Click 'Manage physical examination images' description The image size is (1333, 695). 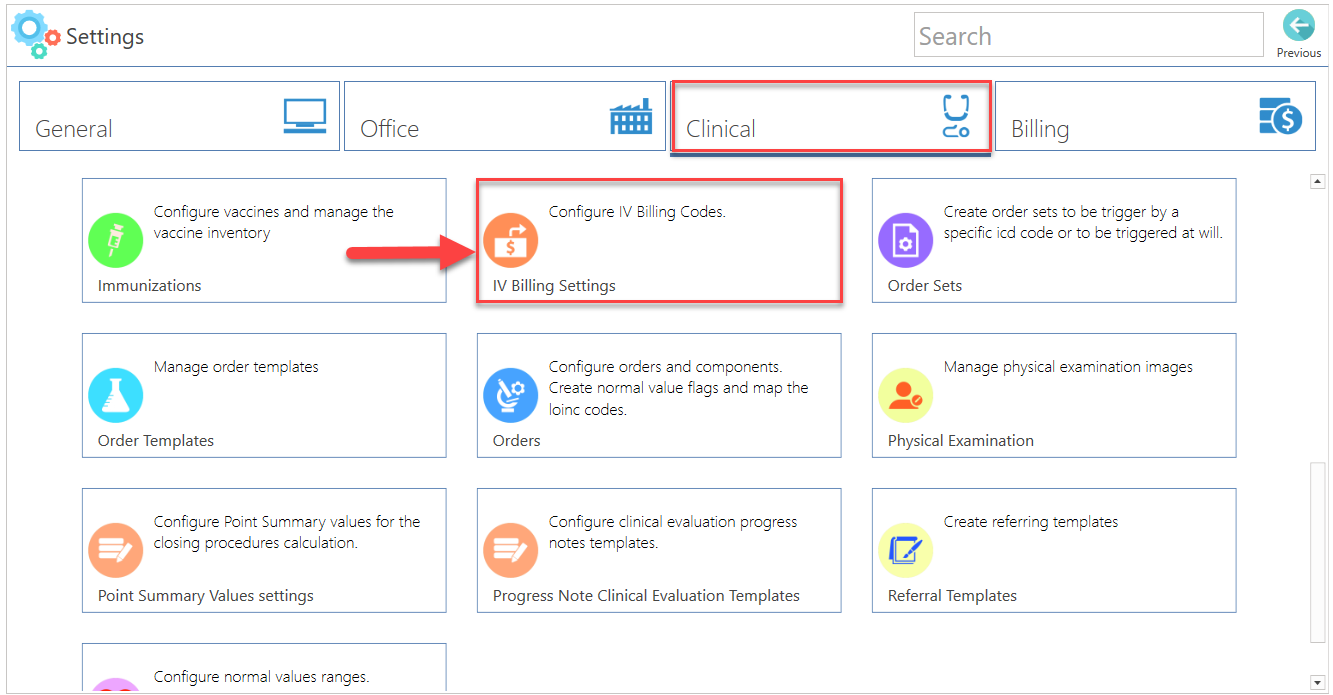1068,367
